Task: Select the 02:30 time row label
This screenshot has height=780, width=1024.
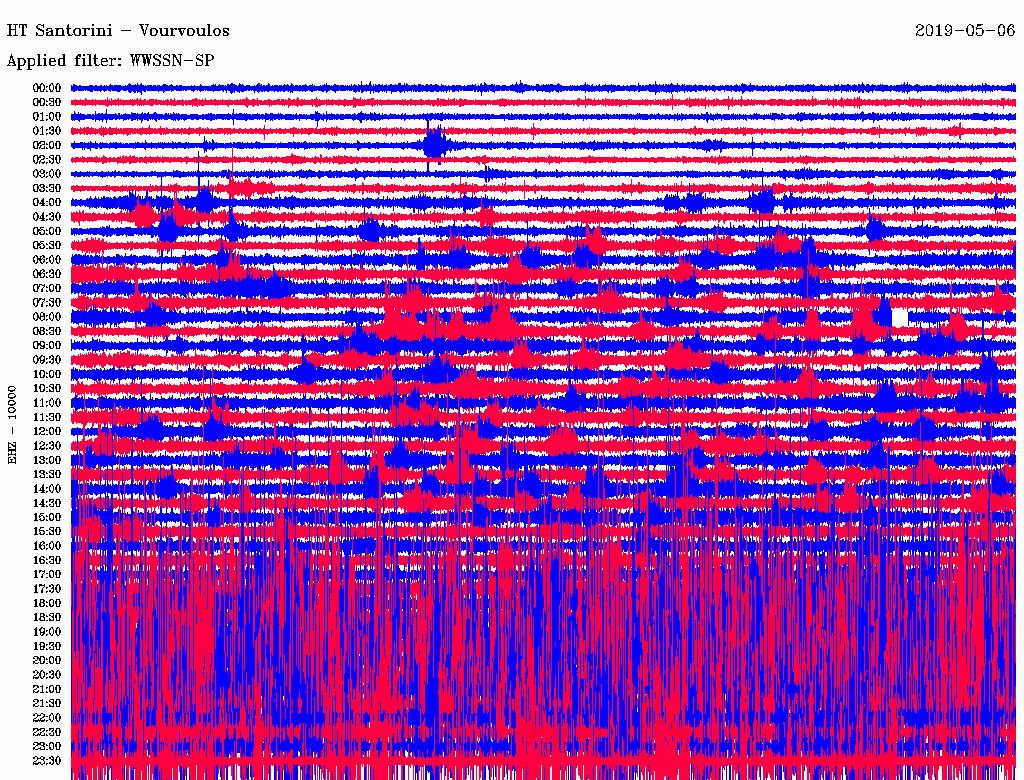Action: (47, 159)
